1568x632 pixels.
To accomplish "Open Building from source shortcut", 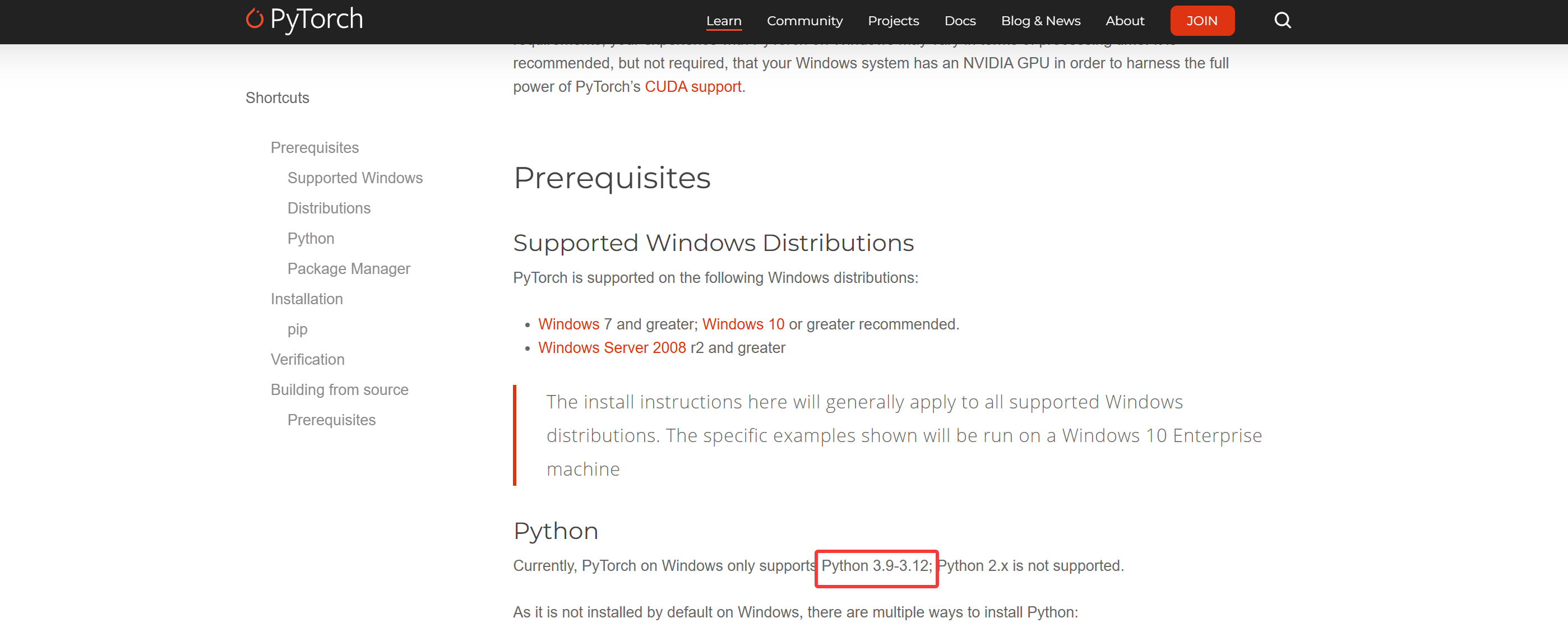I will pyautogui.click(x=339, y=390).
